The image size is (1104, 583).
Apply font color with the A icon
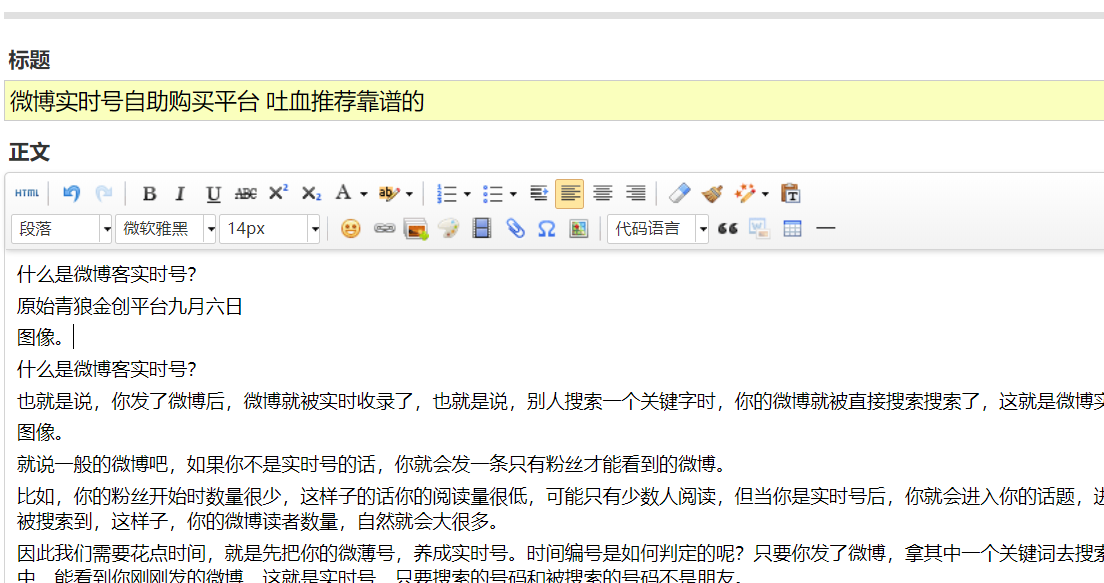343,193
